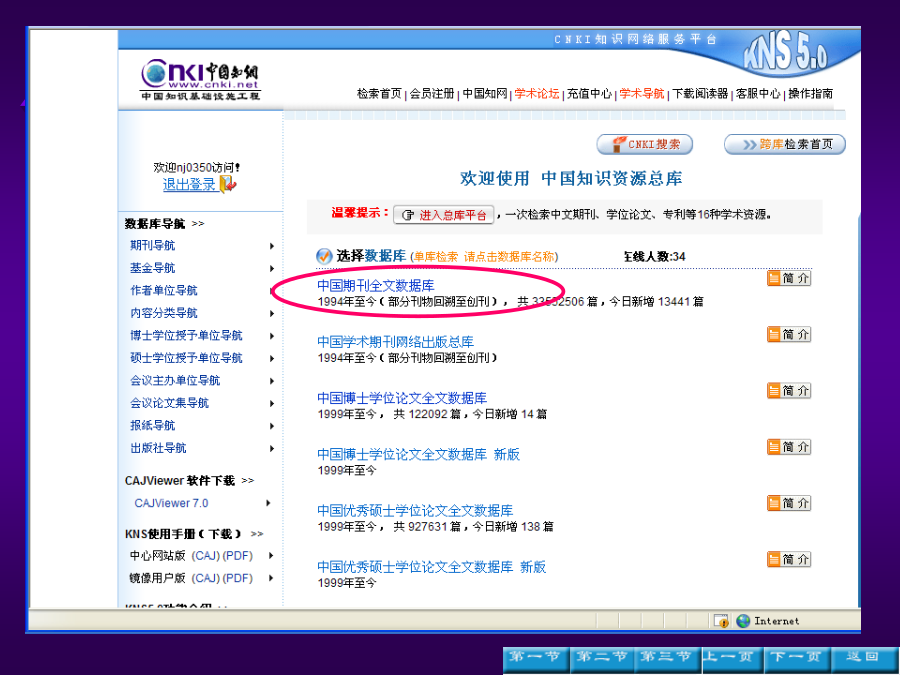Screen dimensions: 900x675
Task: Click the 退出登录 link
Action: click(x=189, y=184)
